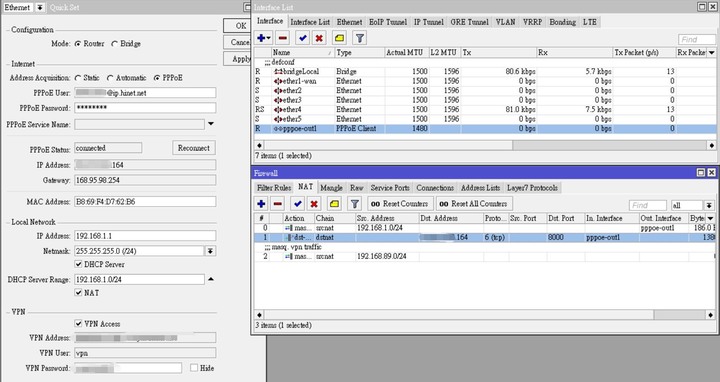
Task: Select ether4 row in Interface List
Action: click(x=485, y=110)
